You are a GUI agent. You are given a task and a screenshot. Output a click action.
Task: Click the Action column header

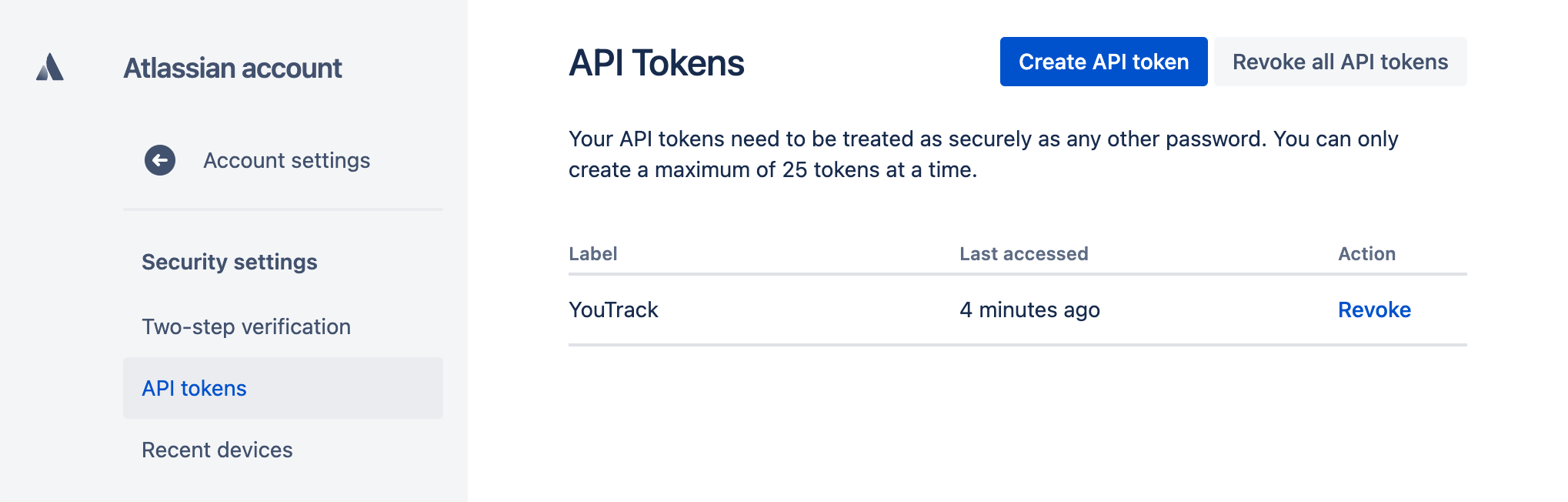pos(1366,253)
